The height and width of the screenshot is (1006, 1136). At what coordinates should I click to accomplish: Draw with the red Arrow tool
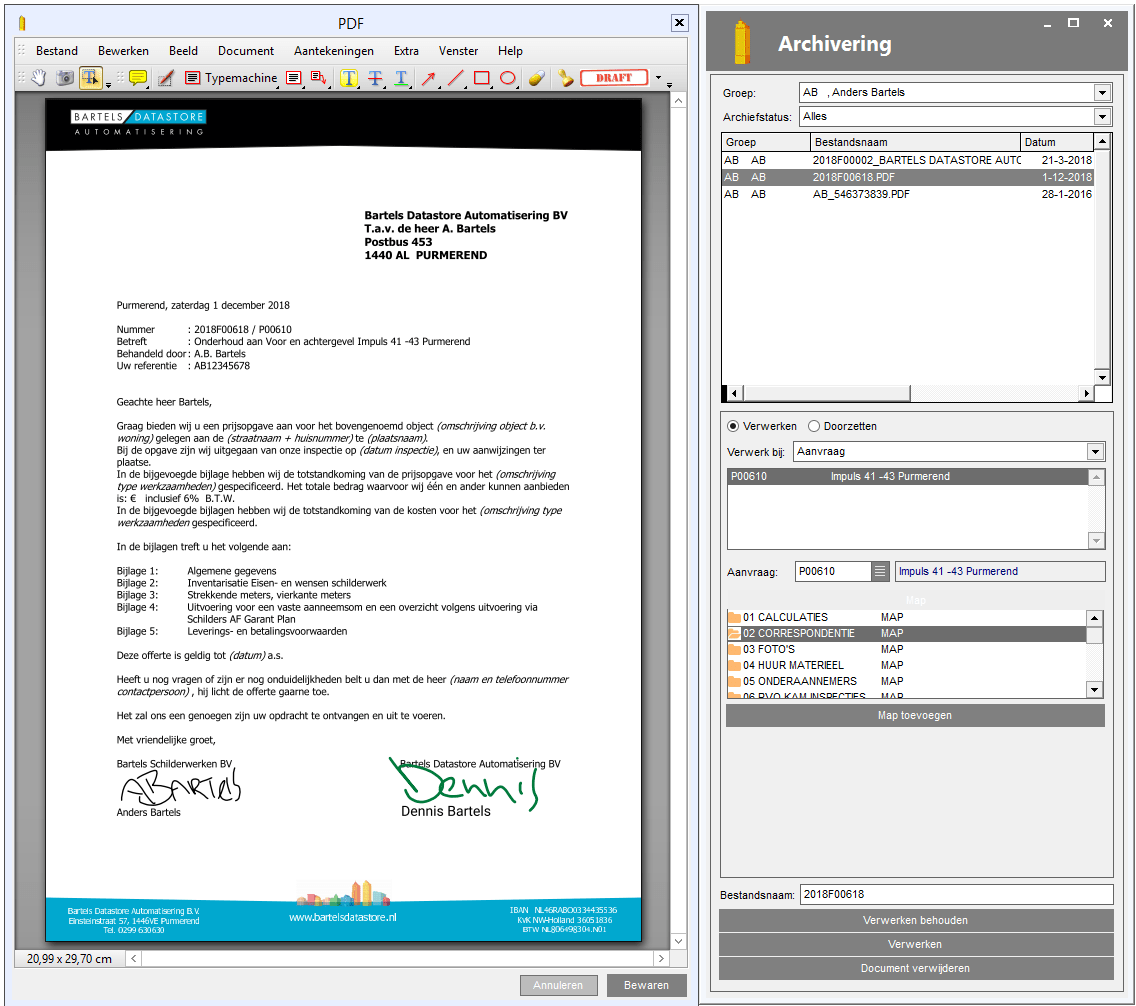point(429,77)
